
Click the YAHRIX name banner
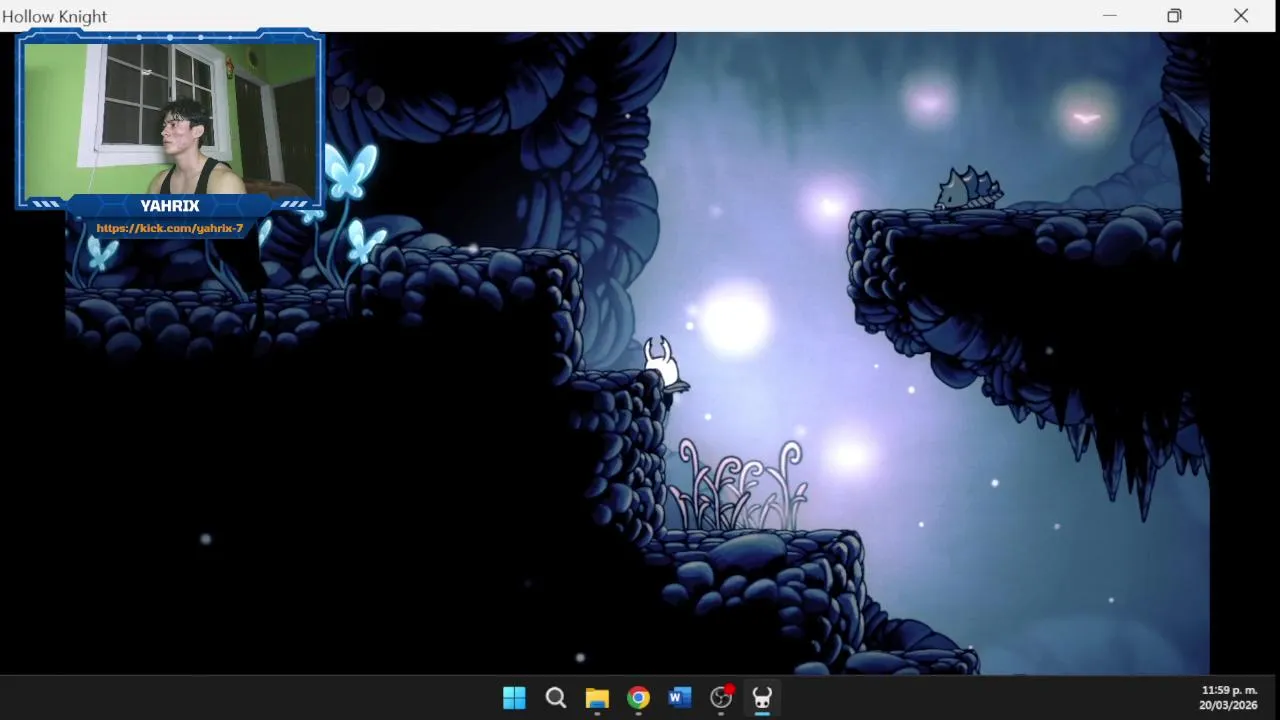pos(170,205)
